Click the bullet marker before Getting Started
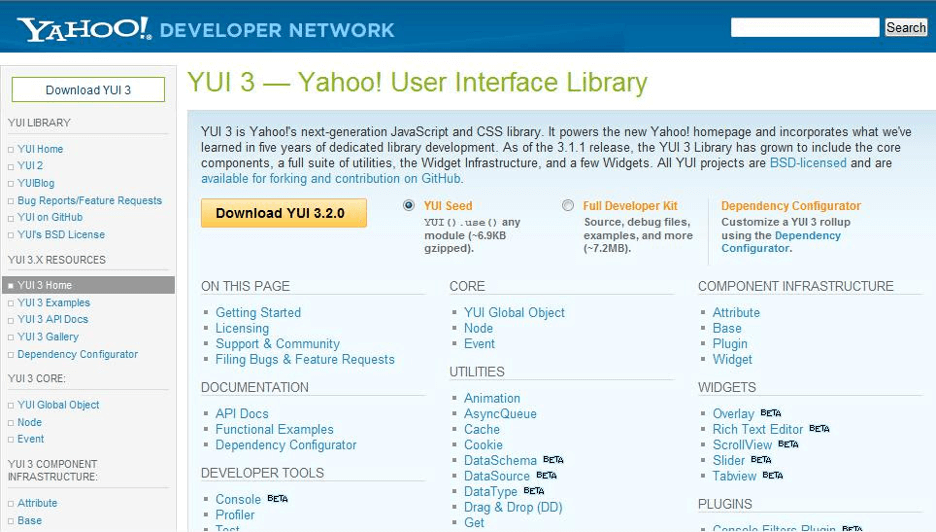The height and width of the screenshot is (532, 936). point(206,312)
